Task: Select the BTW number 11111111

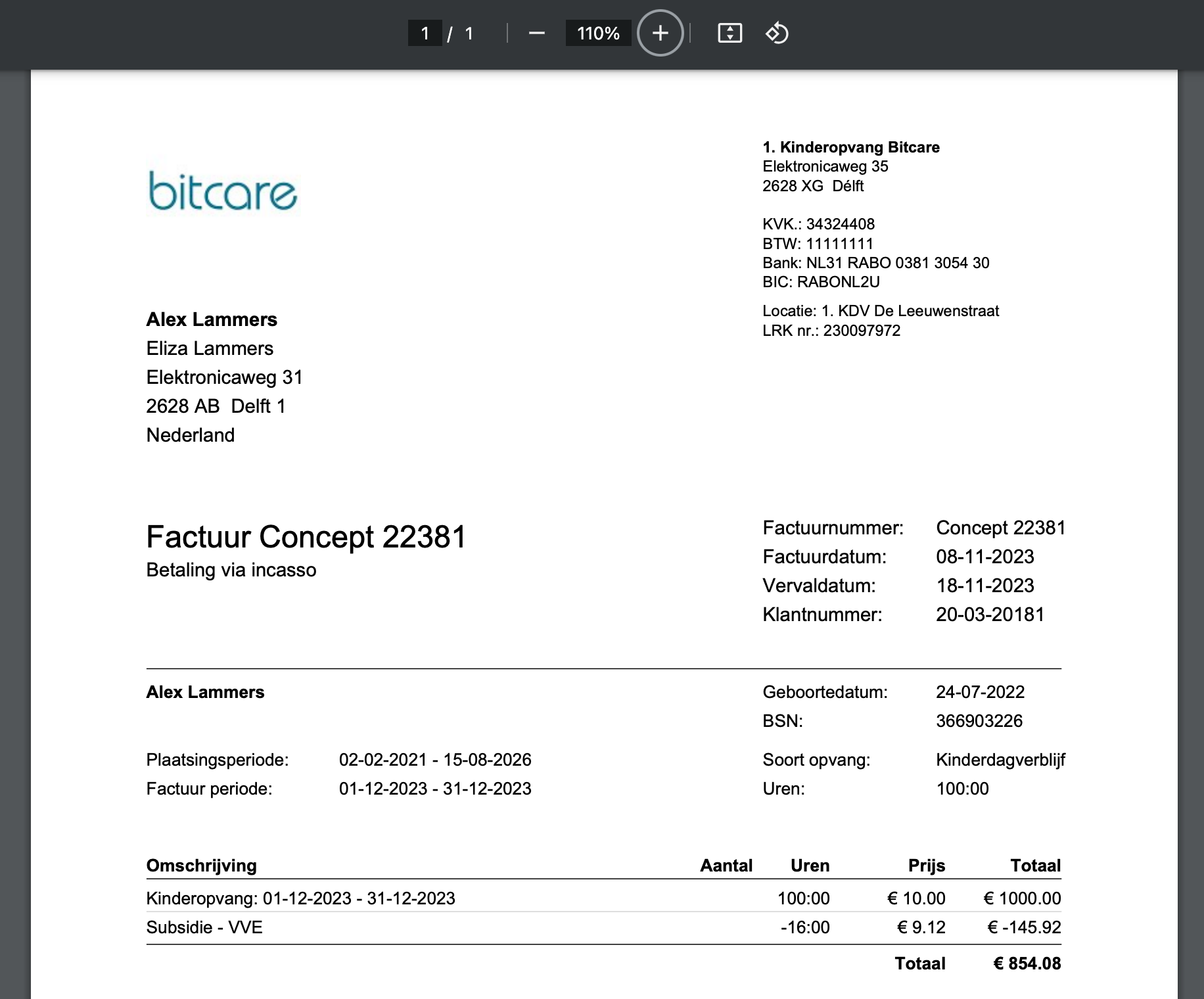Action: point(840,244)
